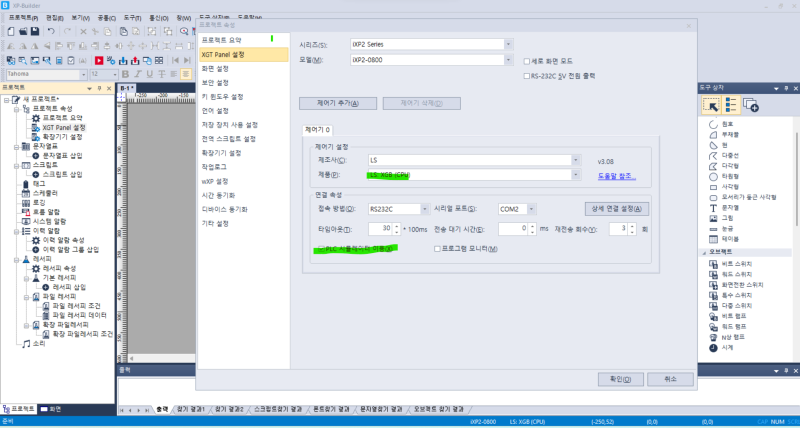The image size is (800, 428).
Task: Click the New project icon in toolbar
Action: coord(11,32)
